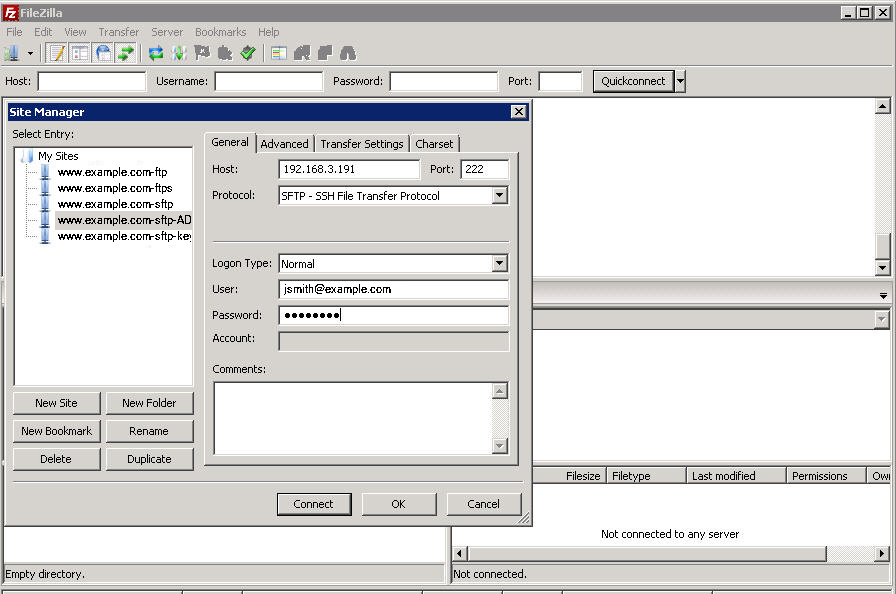
Task: Open the Protocol dropdown list
Action: point(499,195)
